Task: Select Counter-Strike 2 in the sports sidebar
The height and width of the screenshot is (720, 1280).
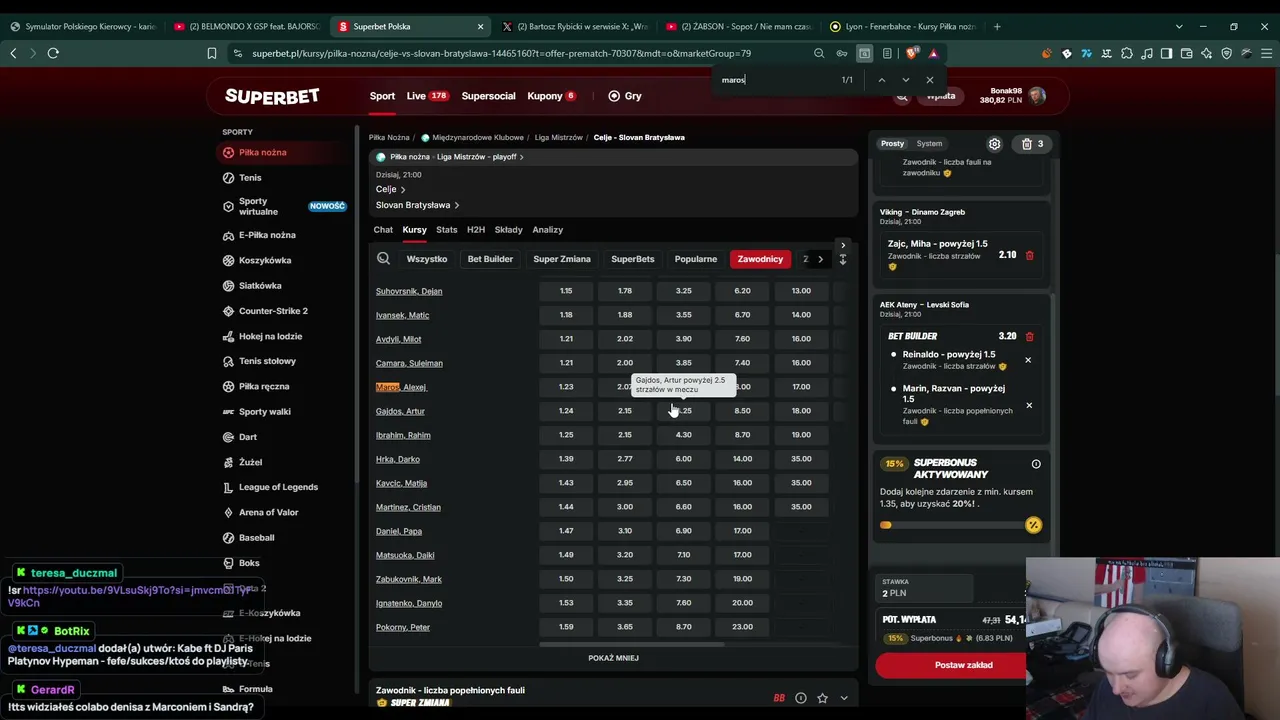Action: point(273,311)
